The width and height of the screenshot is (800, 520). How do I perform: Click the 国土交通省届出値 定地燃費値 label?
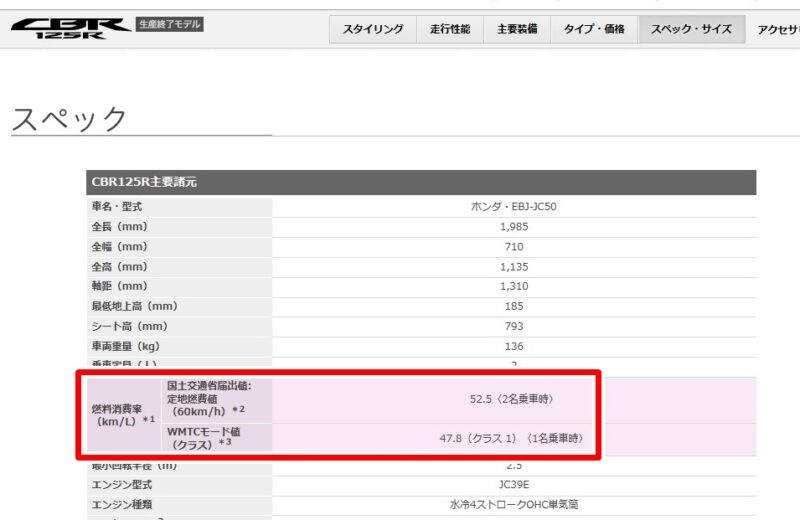point(209,399)
